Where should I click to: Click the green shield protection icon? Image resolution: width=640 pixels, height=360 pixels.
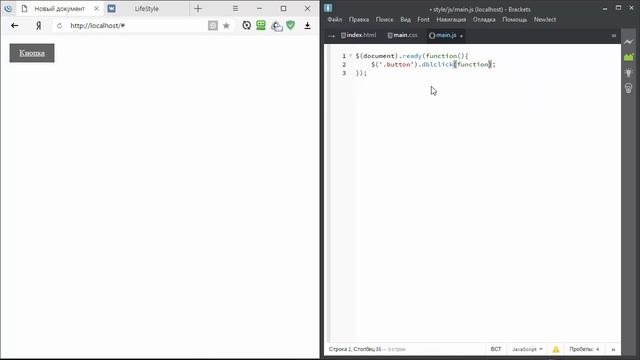[x=291, y=25]
